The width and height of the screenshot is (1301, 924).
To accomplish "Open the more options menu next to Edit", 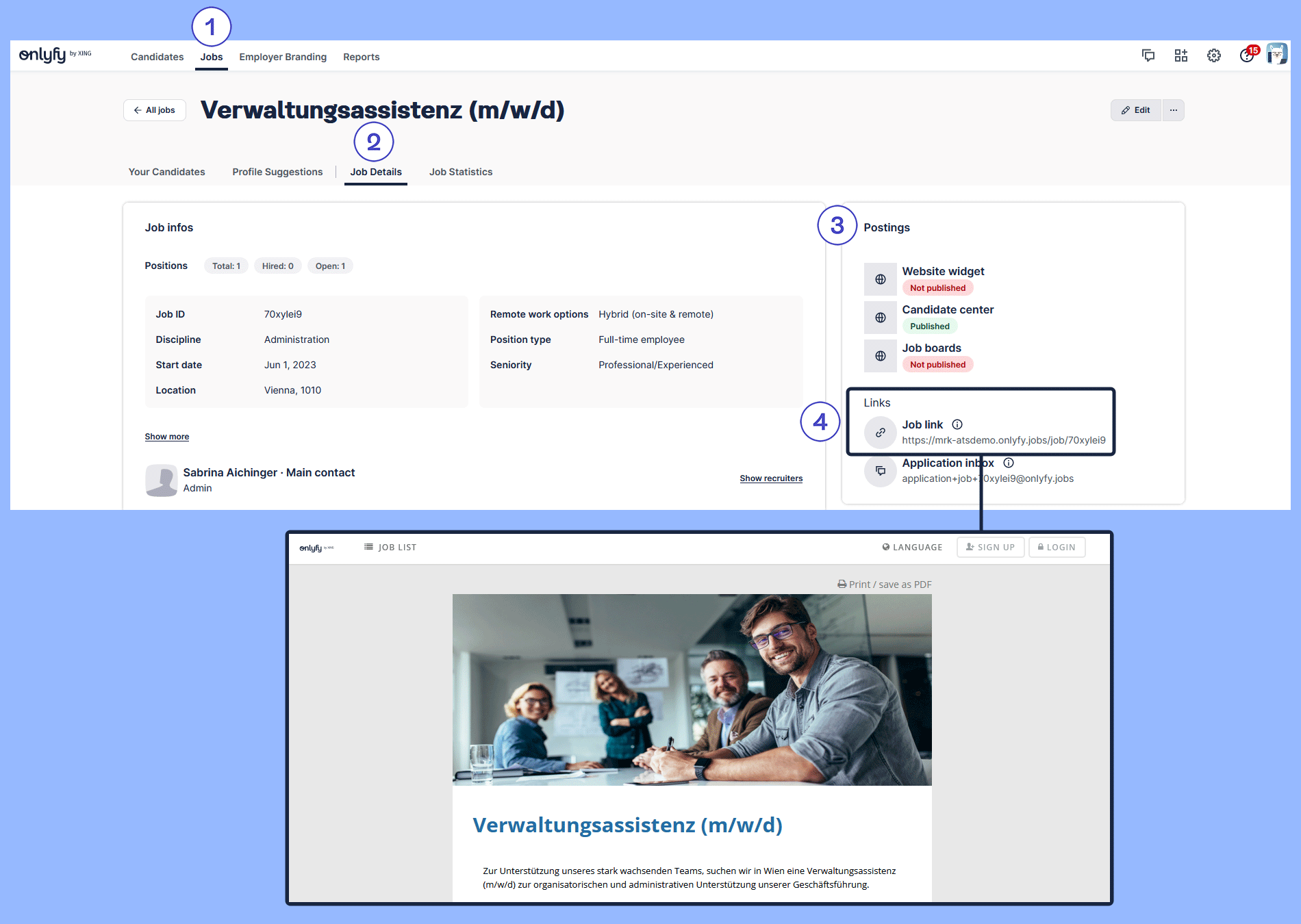I will click(x=1173, y=110).
